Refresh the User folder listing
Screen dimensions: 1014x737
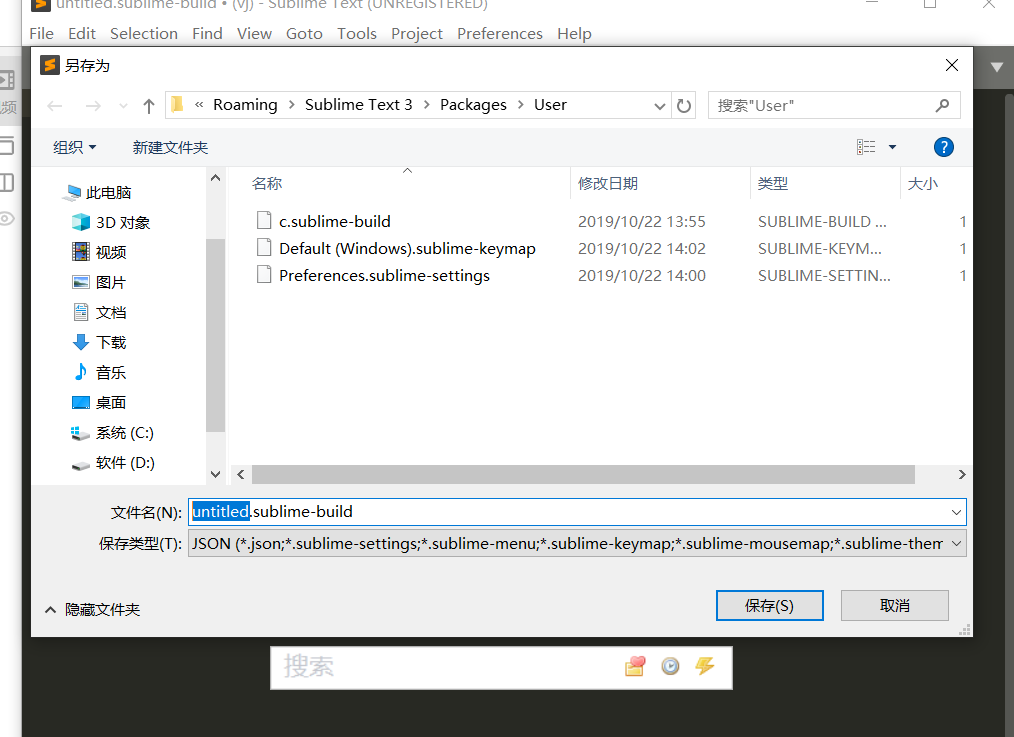point(684,105)
